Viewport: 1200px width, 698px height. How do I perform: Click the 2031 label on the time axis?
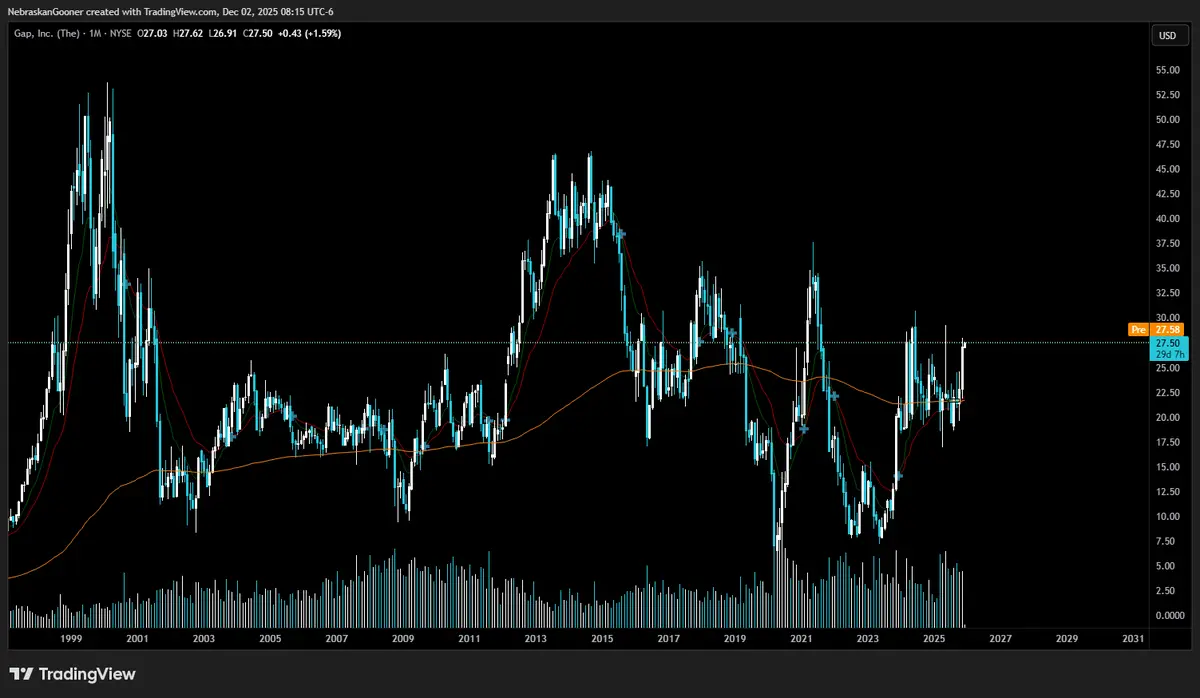point(1133,638)
